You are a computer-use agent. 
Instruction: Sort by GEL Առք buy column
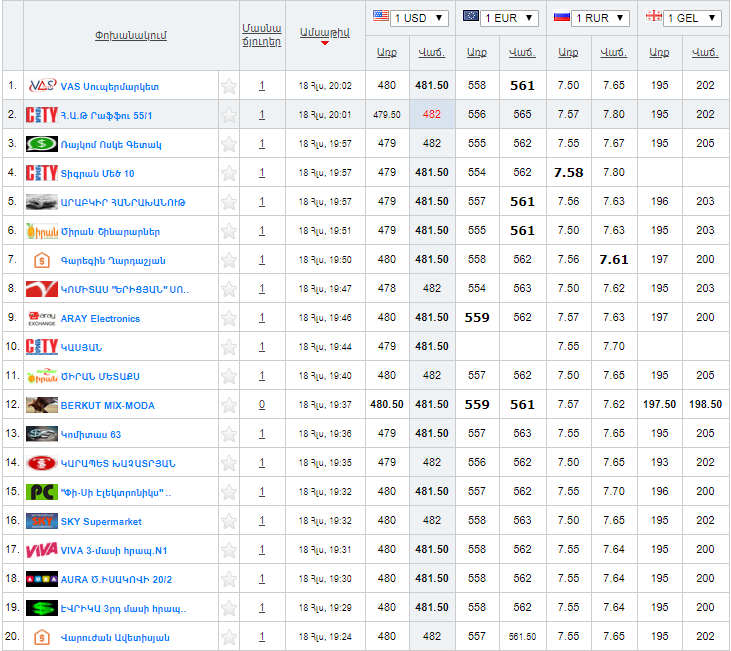click(x=659, y=53)
